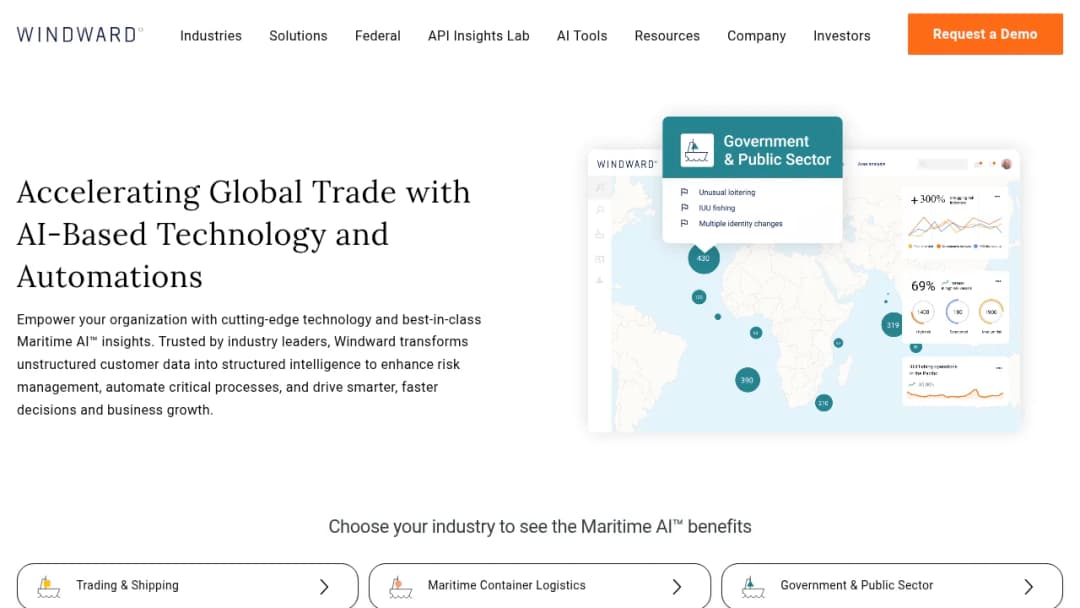Click the Maritime Container Logistics ship icon
1080x608 pixels.
point(400,587)
